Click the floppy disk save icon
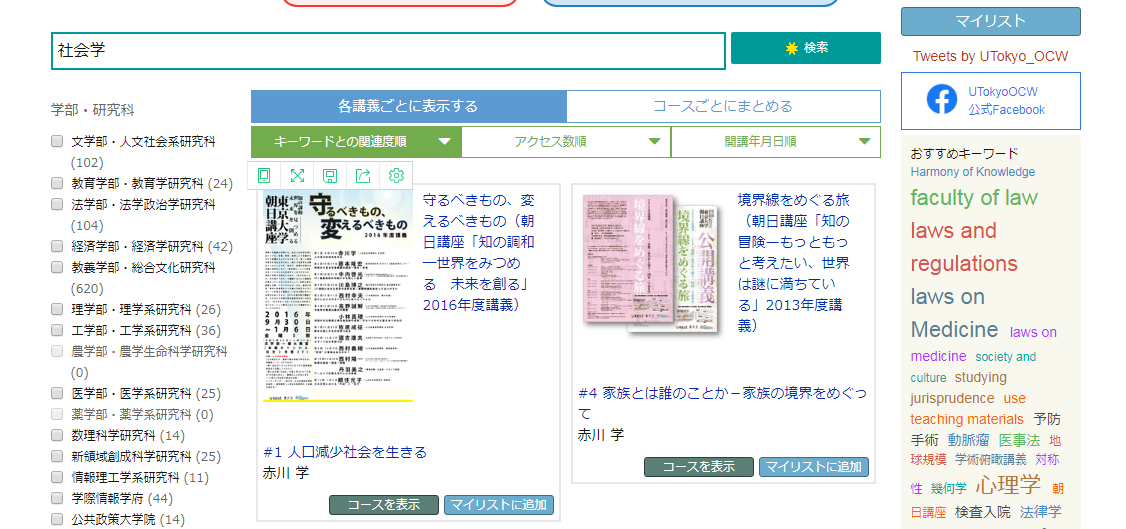This screenshot has height=529, width=1126. point(330,176)
